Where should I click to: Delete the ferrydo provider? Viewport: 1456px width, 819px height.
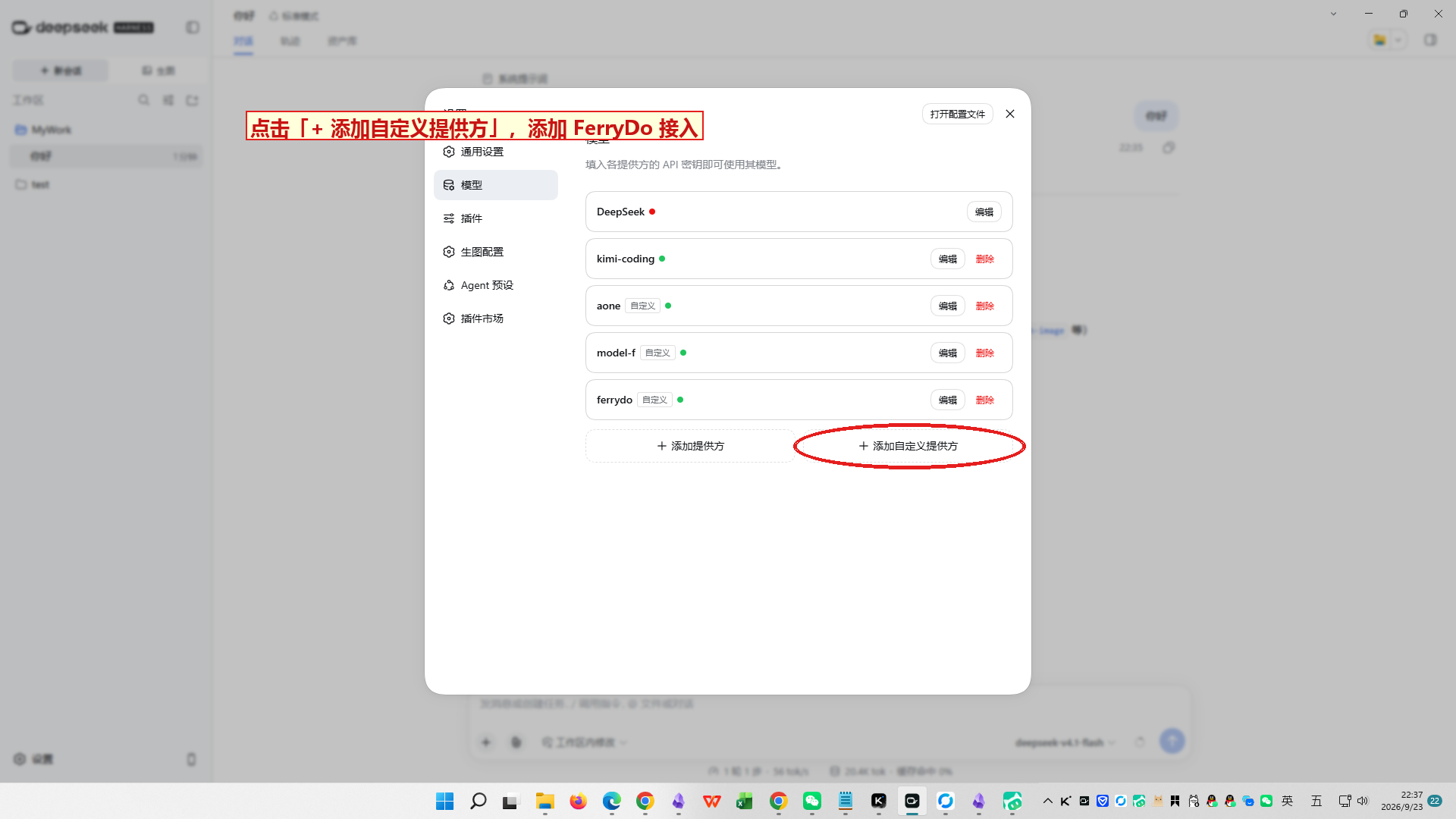click(x=984, y=400)
